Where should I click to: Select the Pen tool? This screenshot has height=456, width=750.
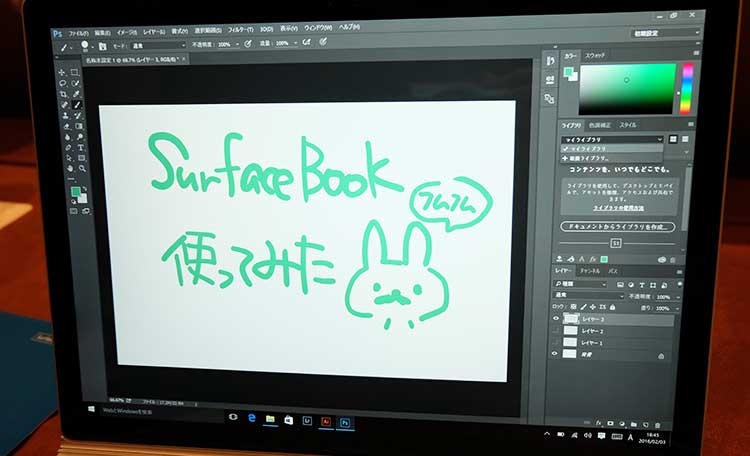point(68,147)
